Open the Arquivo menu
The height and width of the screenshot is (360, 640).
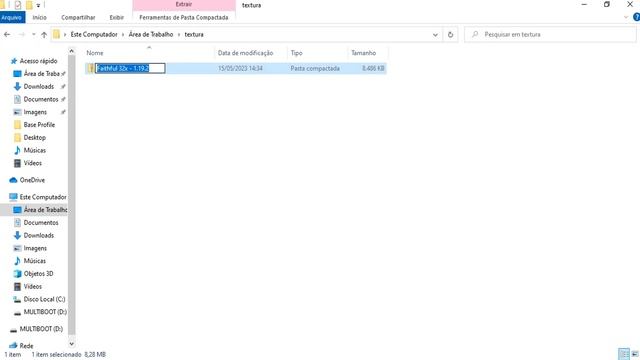point(12,18)
